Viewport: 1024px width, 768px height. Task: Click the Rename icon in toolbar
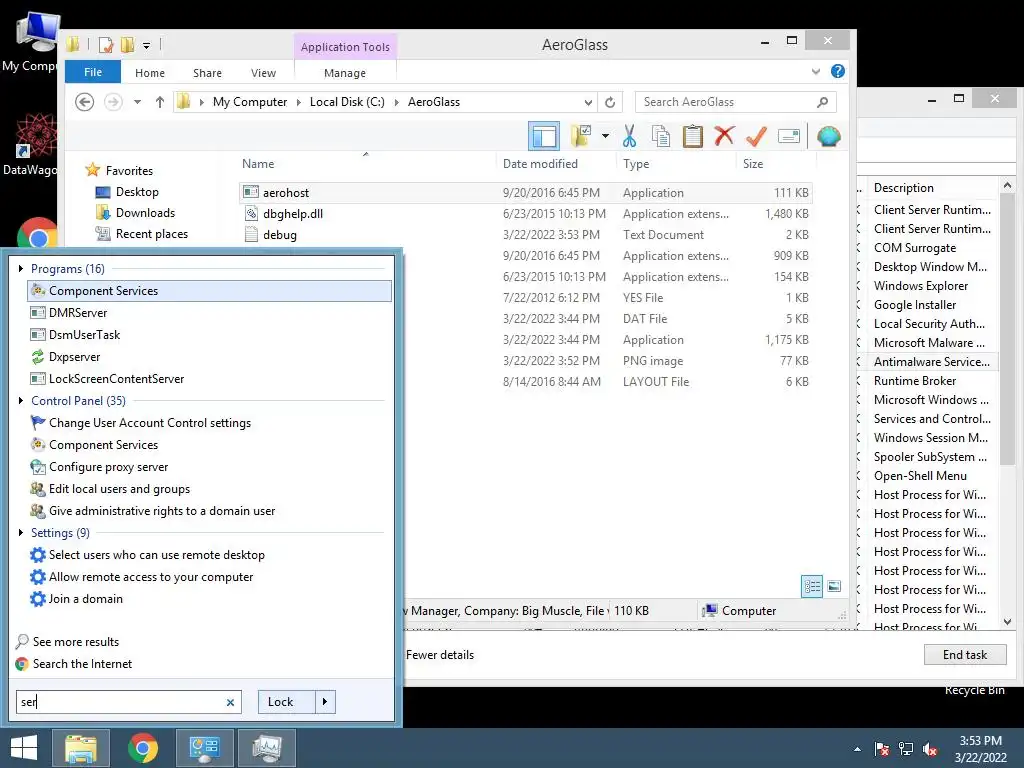click(789, 136)
